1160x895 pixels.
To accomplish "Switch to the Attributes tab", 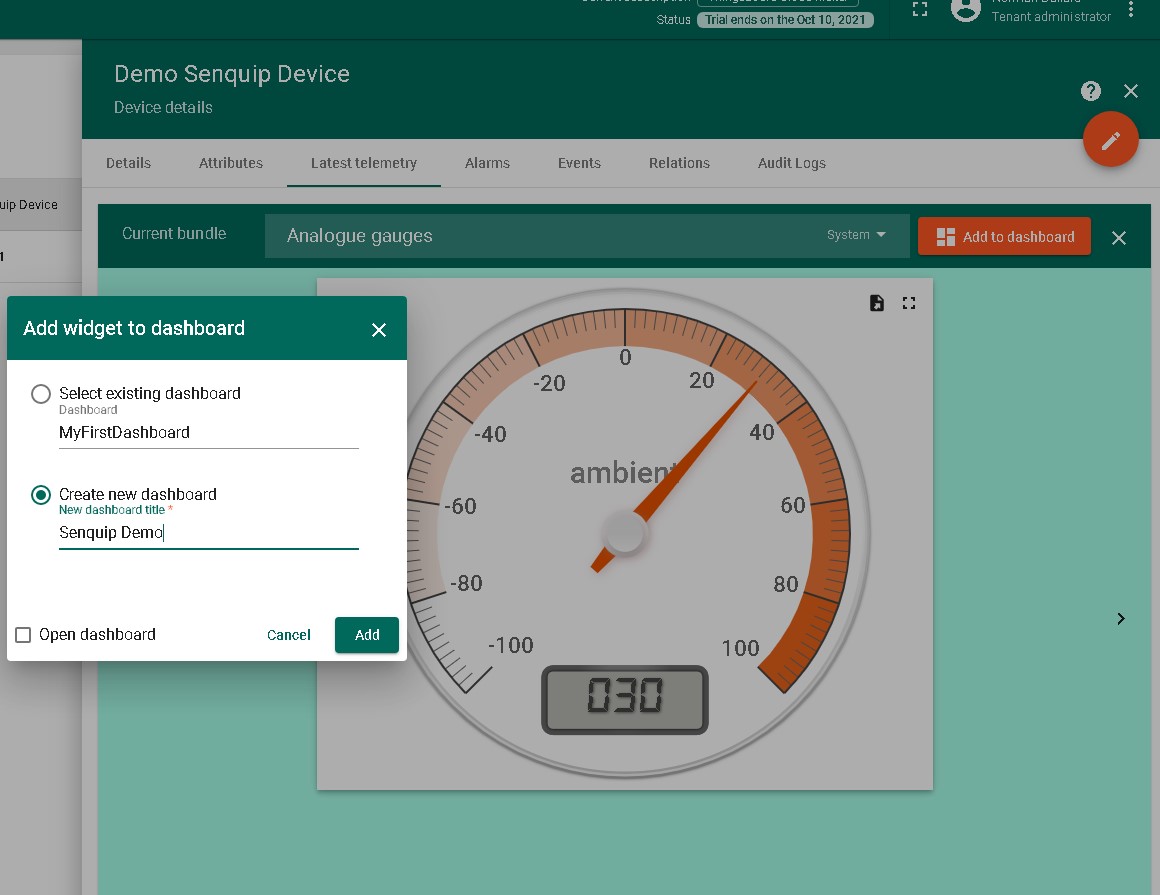I will [230, 163].
